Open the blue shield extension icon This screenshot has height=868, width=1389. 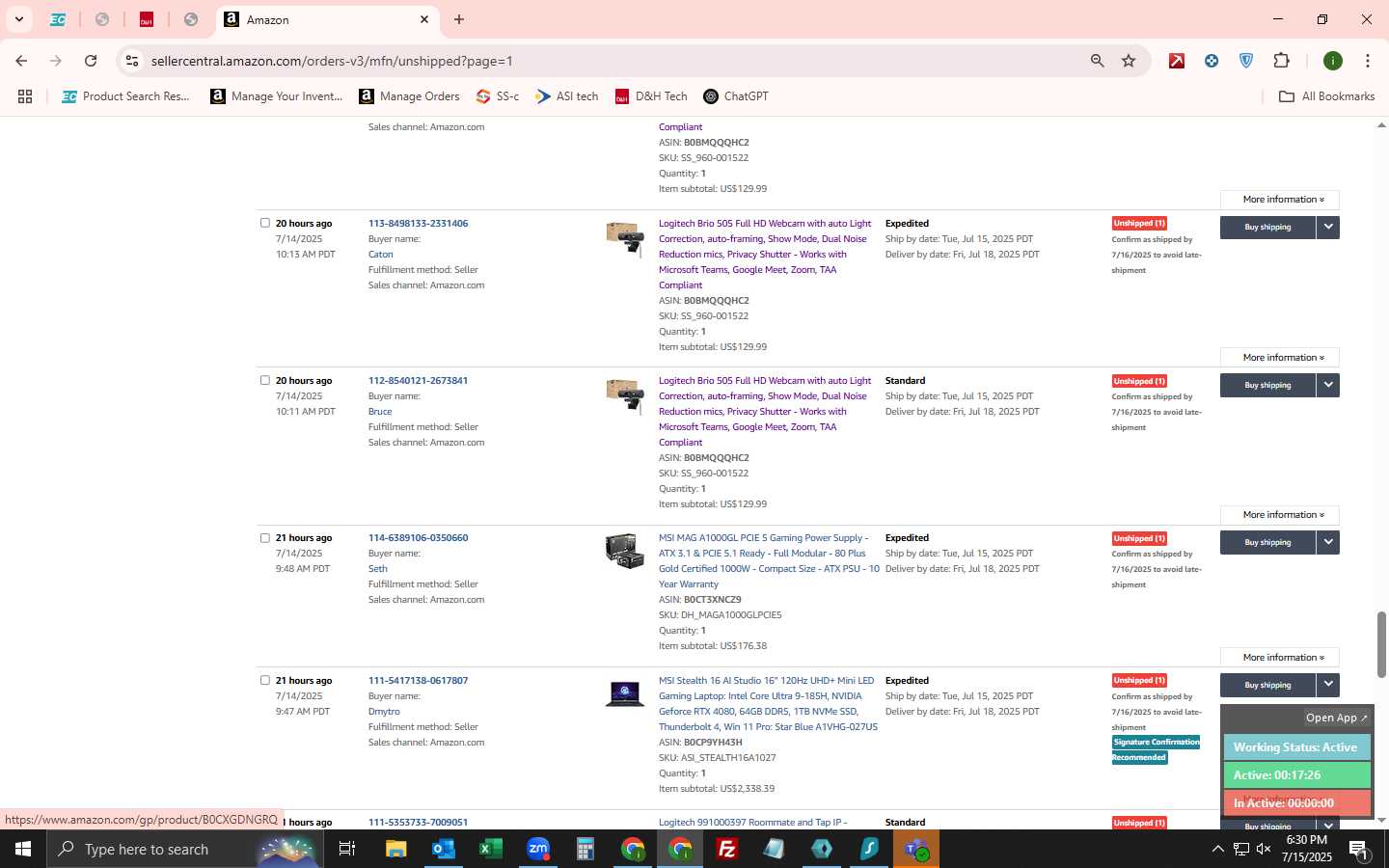(1246, 61)
